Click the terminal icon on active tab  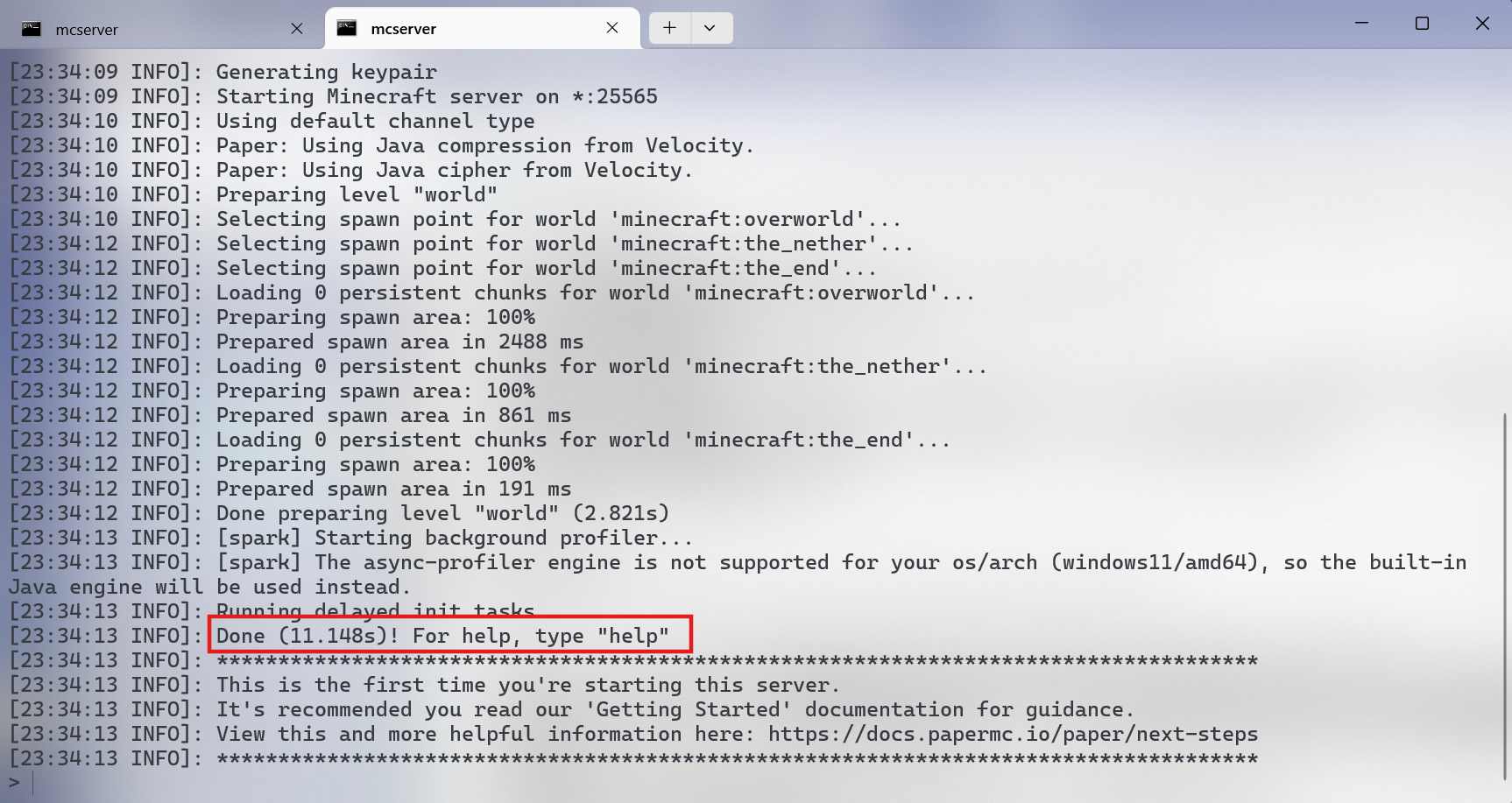click(347, 28)
